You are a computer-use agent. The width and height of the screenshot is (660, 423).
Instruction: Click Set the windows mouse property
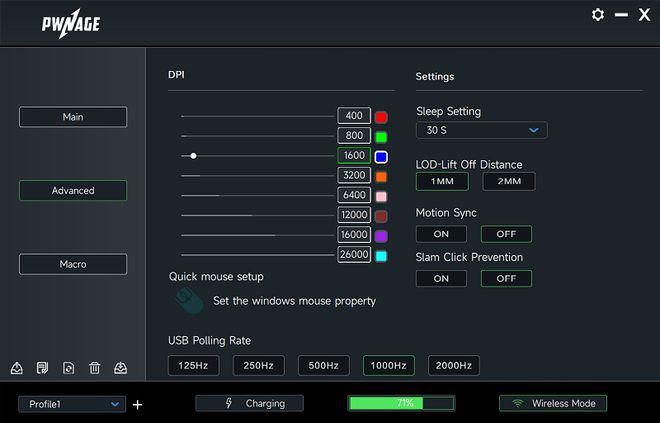click(294, 301)
